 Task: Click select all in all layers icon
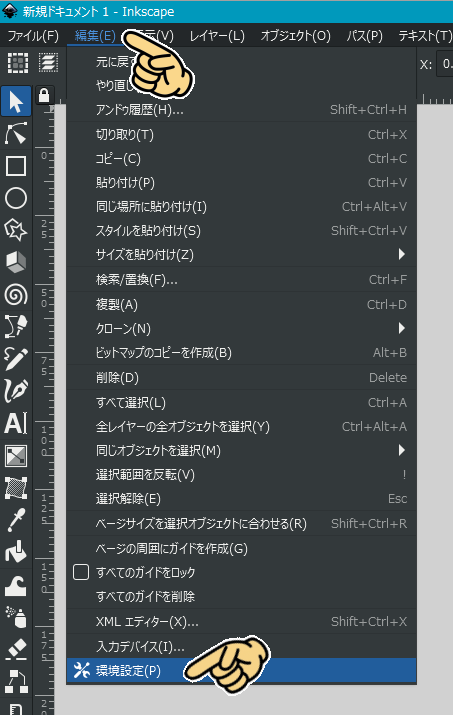click(x=48, y=63)
